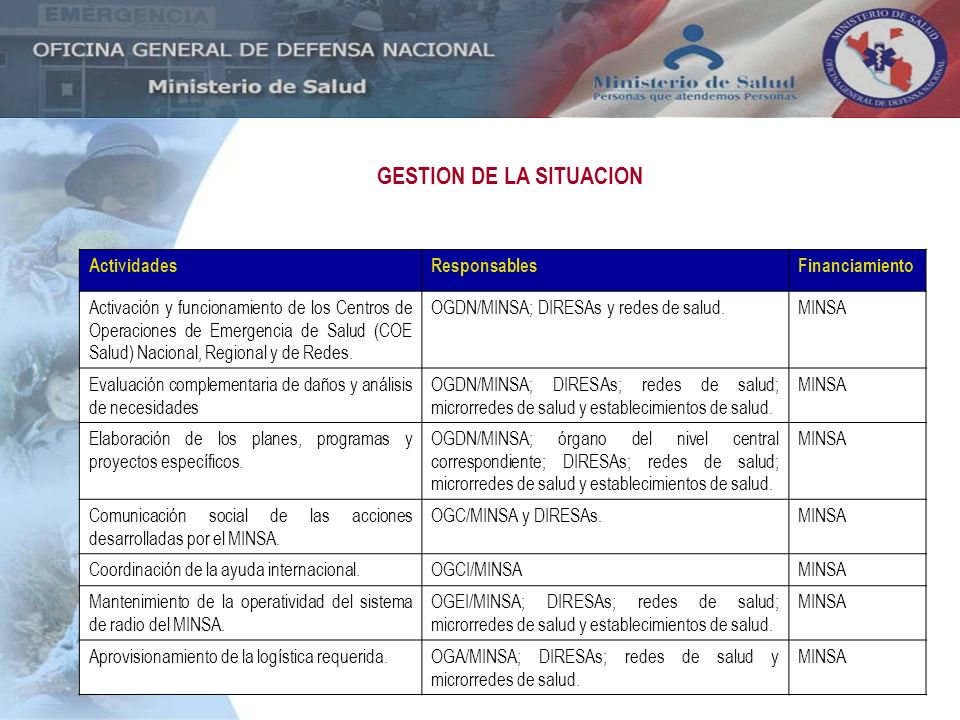Click cell 'Evaluación complementaria de daños y análisis de necesidades'
Viewport: 960px width, 720px height.
tap(250, 396)
